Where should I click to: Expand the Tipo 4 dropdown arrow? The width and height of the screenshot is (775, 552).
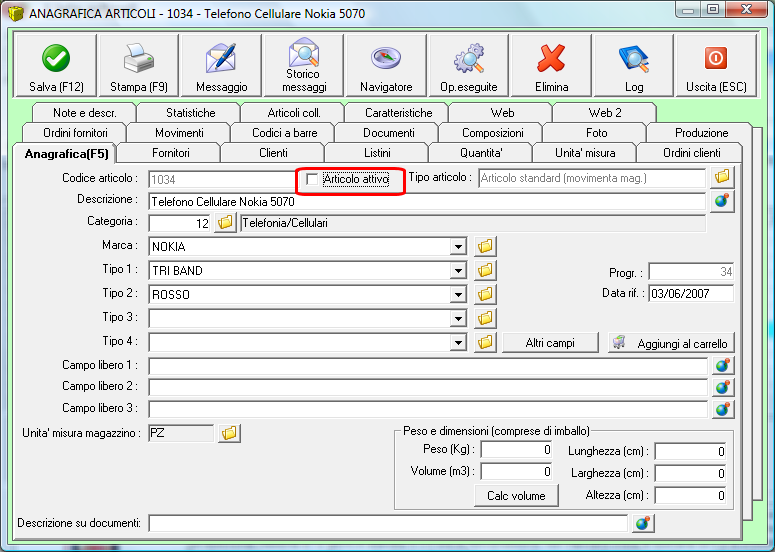pyautogui.click(x=458, y=342)
